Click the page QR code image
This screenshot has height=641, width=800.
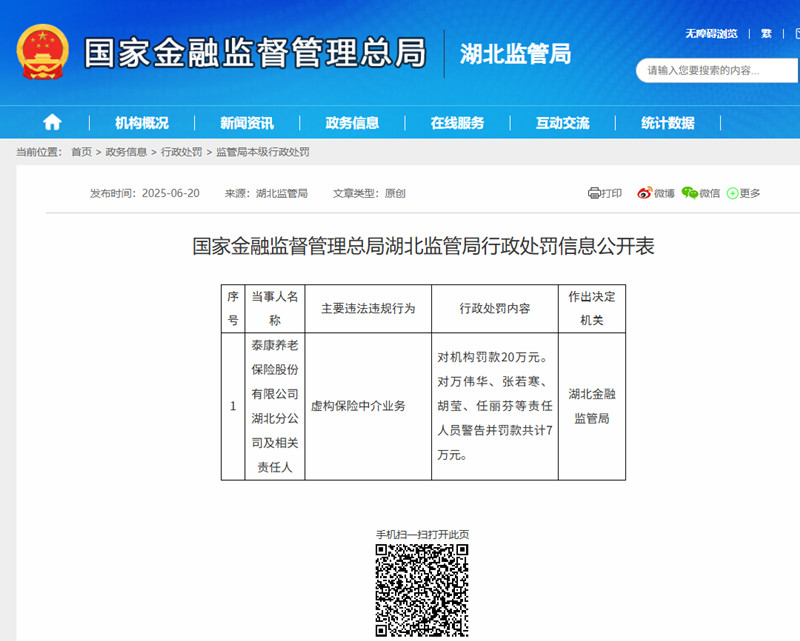point(422,590)
